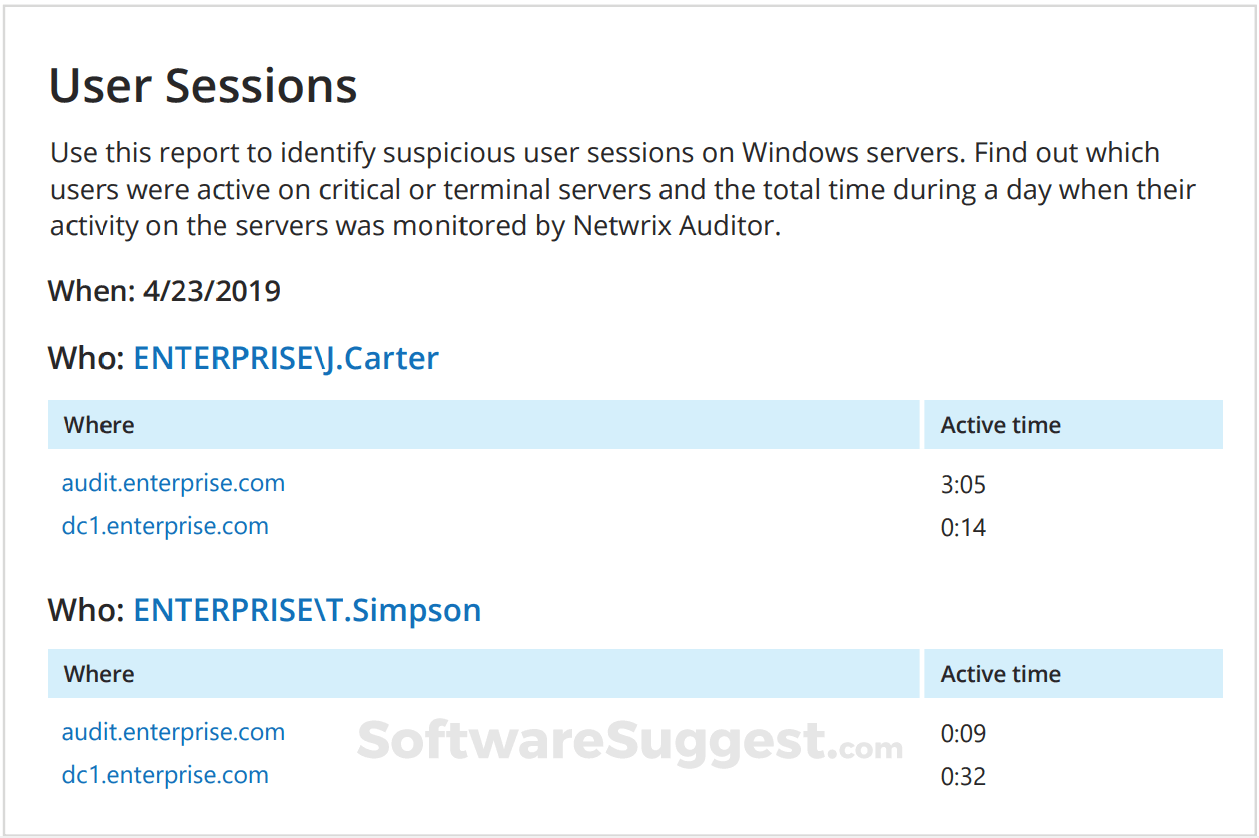Click audit.enterprise.com under T.Simpson
The image size is (1259, 838).
173,732
